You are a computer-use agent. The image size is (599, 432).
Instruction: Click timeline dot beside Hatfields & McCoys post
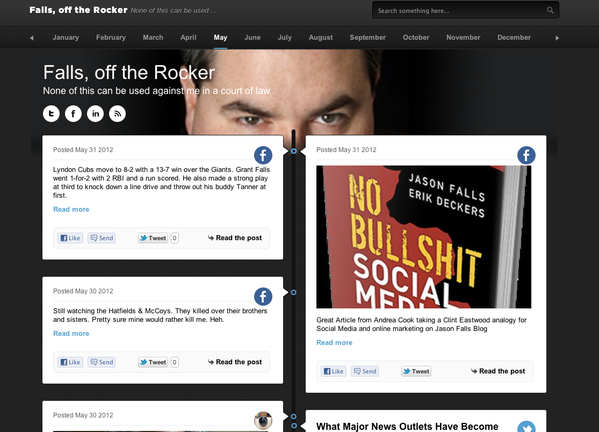pos(294,293)
